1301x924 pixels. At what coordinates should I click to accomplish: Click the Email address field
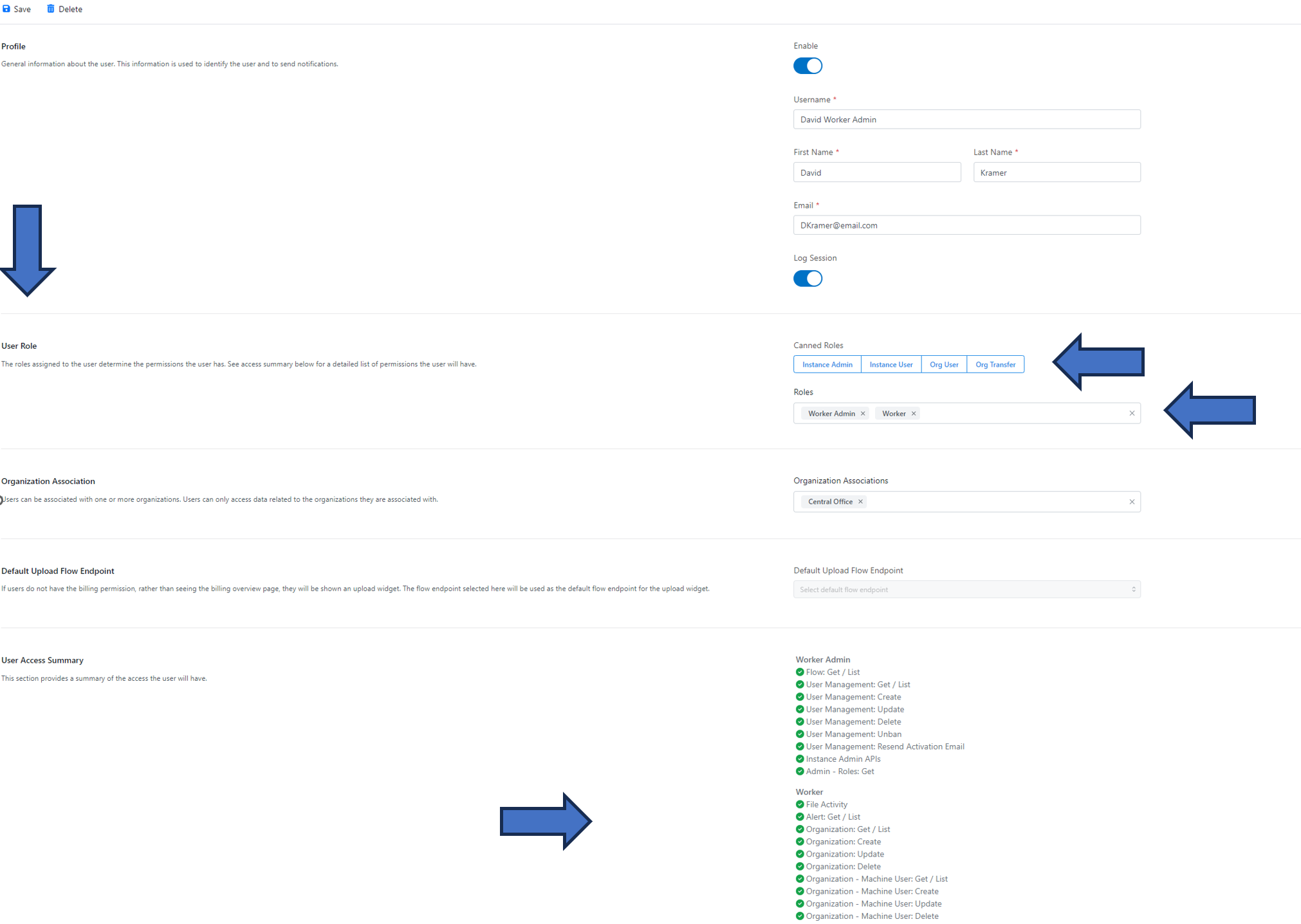click(966, 225)
